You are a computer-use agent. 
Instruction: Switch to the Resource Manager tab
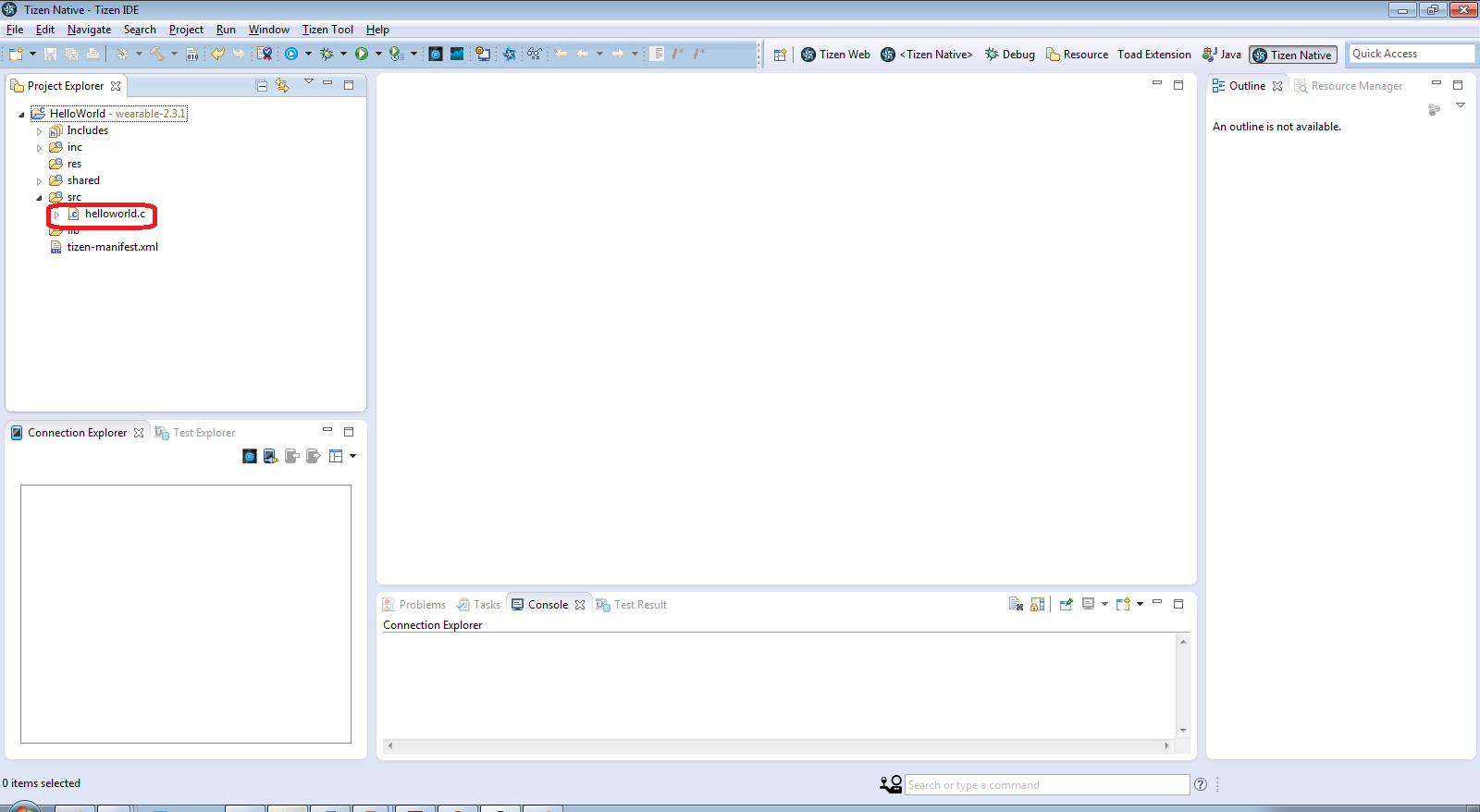[1349, 86]
